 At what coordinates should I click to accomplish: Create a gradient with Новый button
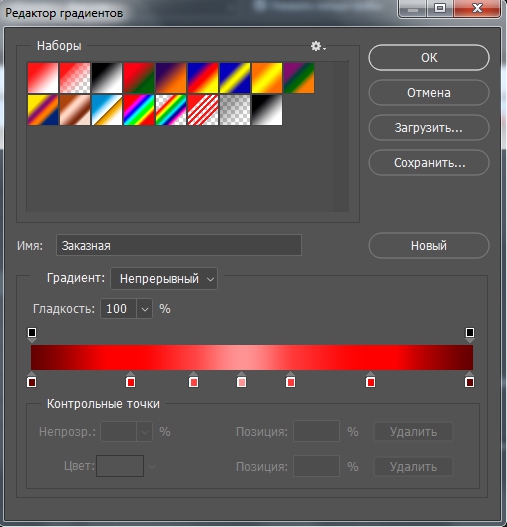(x=429, y=246)
